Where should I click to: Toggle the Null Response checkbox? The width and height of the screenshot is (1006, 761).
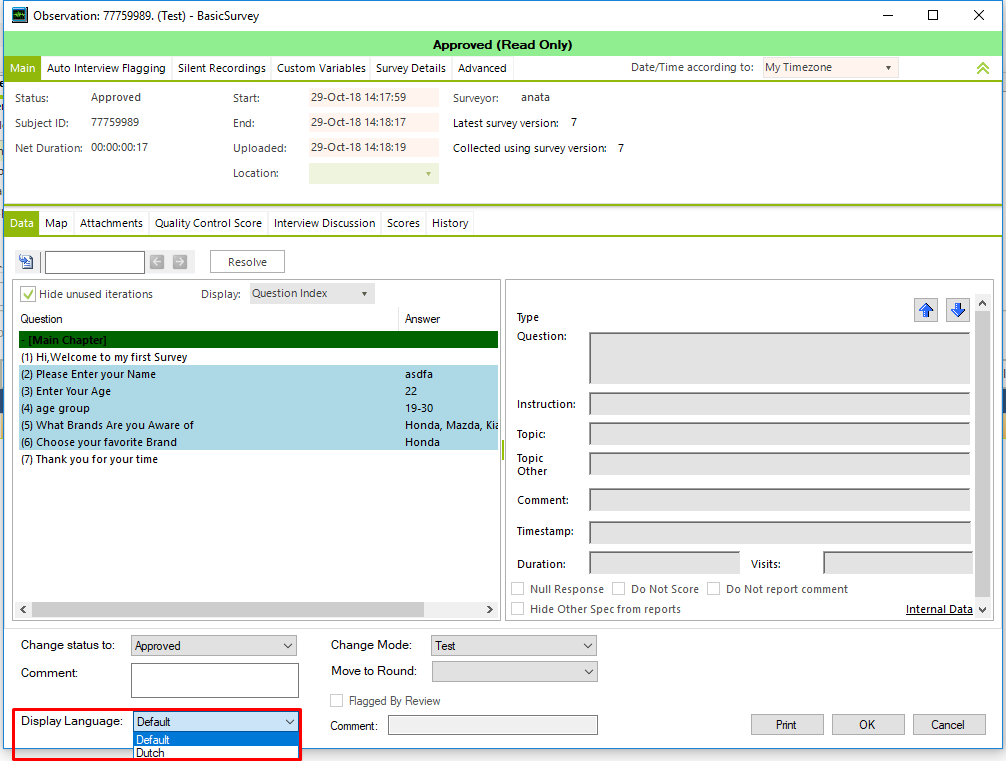518,589
